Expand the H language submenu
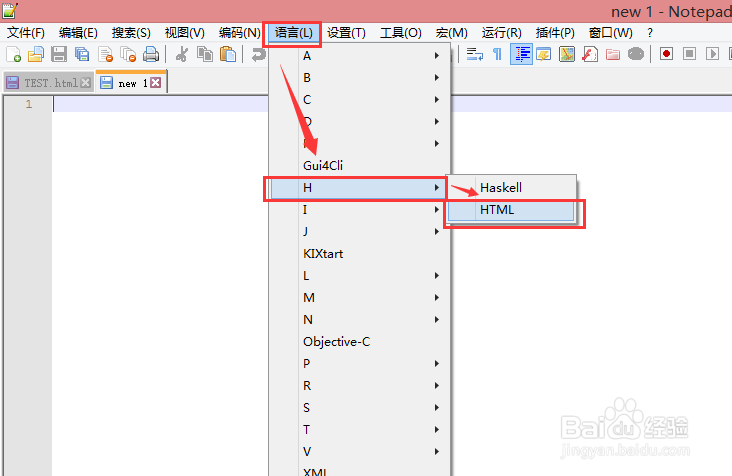 click(x=359, y=188)
